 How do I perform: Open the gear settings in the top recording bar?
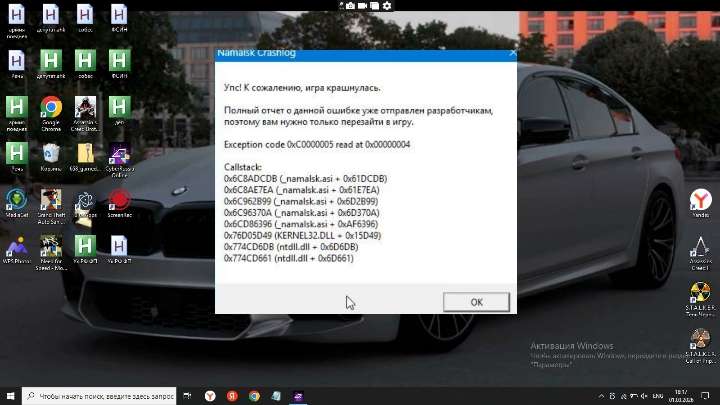coord(387,5)
